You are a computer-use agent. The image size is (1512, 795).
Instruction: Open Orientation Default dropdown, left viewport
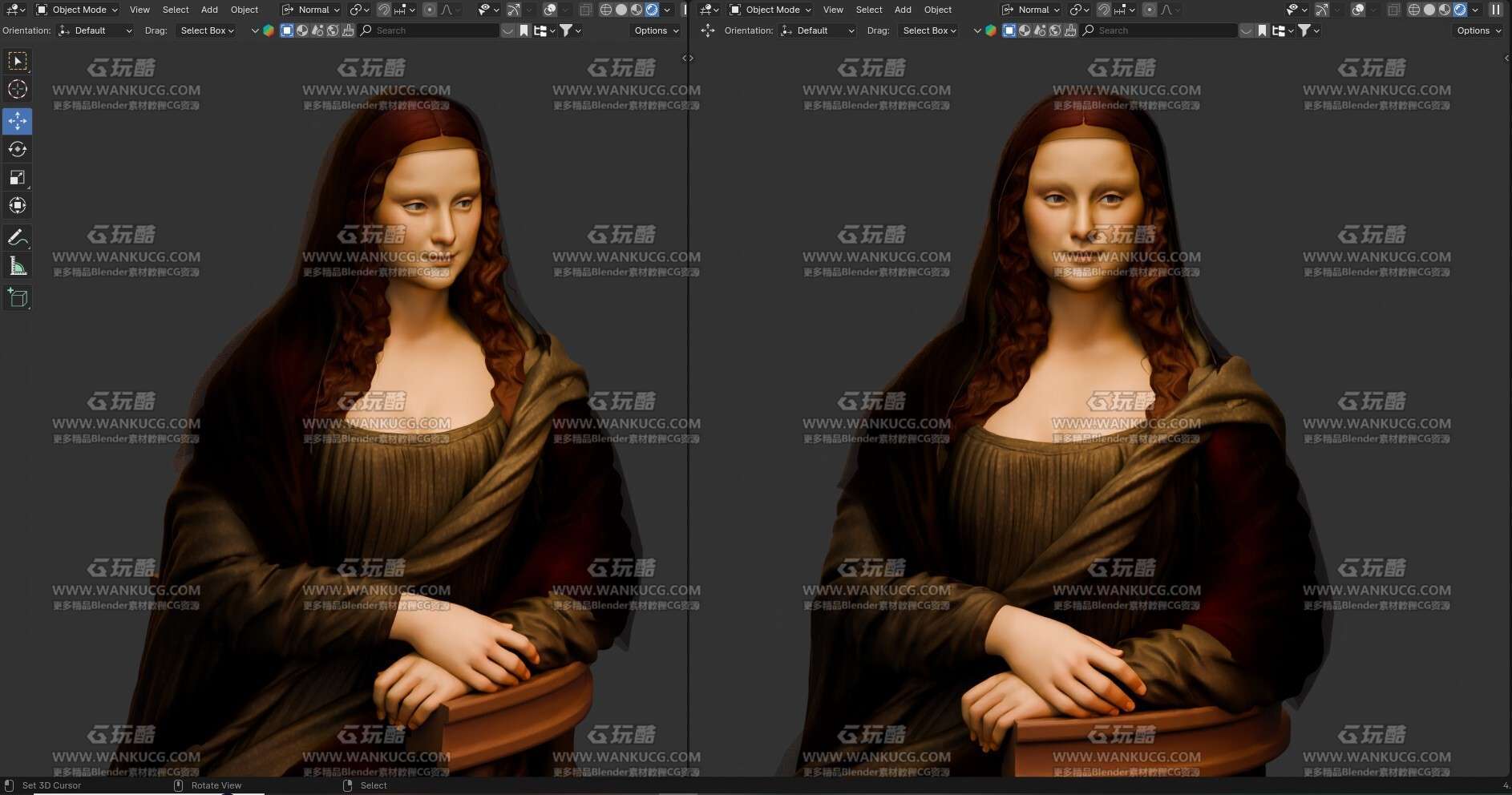pyautogui.click(x=95, y=30)
